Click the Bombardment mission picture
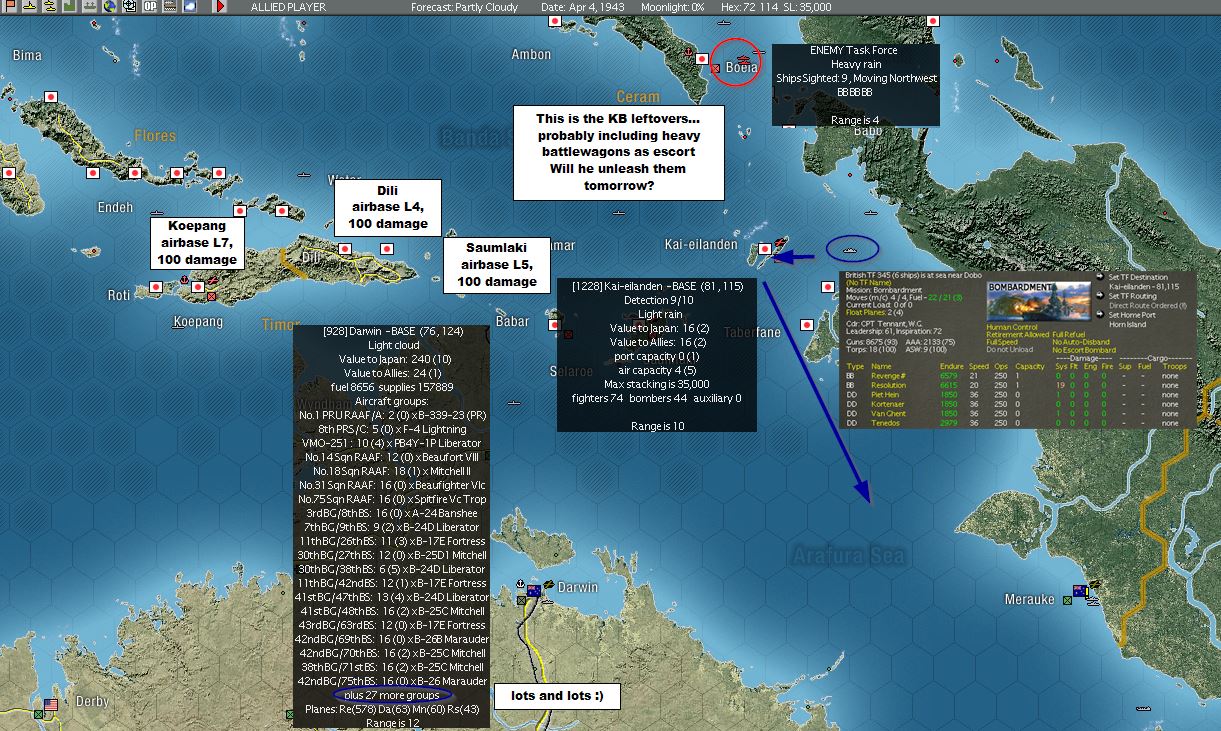Image resolution: width=1221 pixels, height=731 pixels. coord(1038,302)
